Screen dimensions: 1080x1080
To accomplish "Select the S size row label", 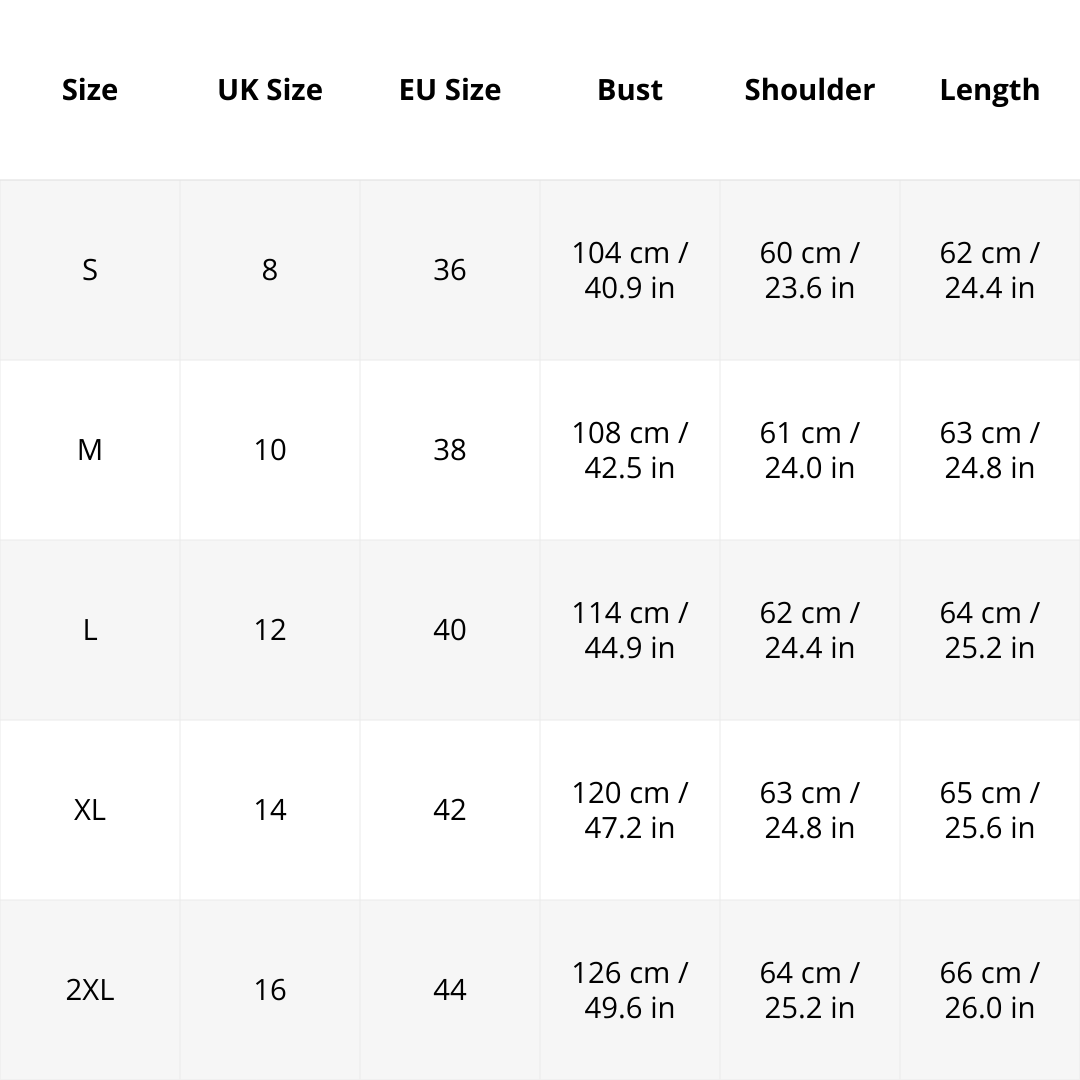I will point(90,270).
